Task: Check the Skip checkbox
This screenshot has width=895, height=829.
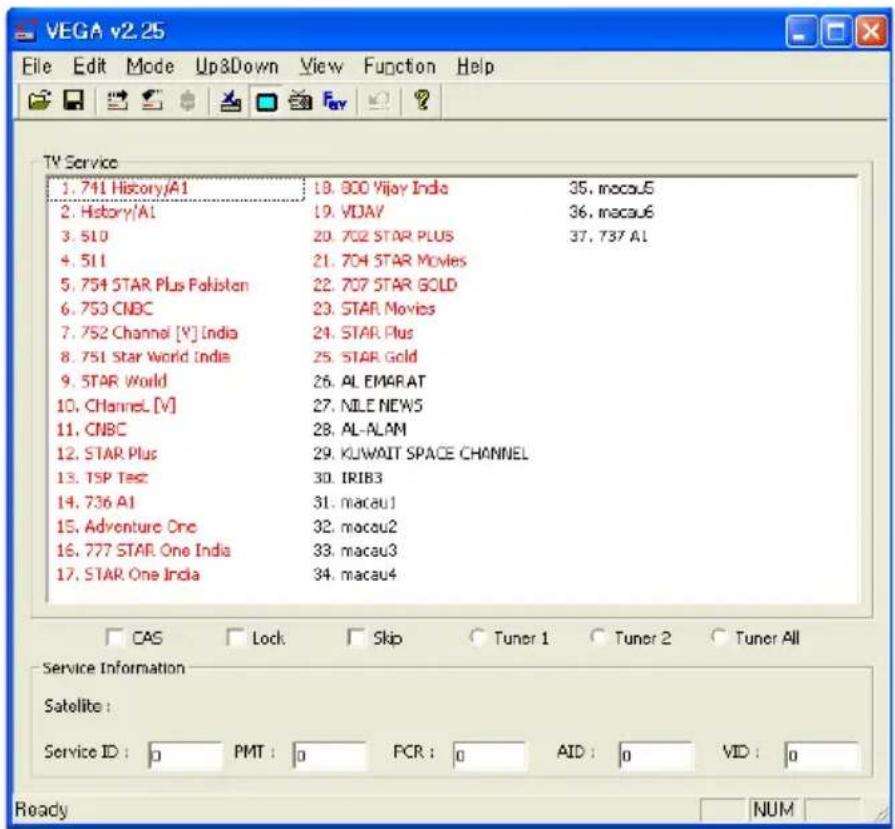Action: coord(356,637)
